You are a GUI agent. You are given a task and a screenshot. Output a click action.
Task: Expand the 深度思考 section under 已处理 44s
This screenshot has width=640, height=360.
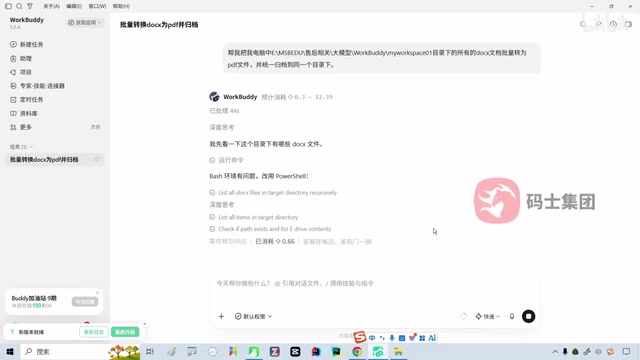pos(222,127)
